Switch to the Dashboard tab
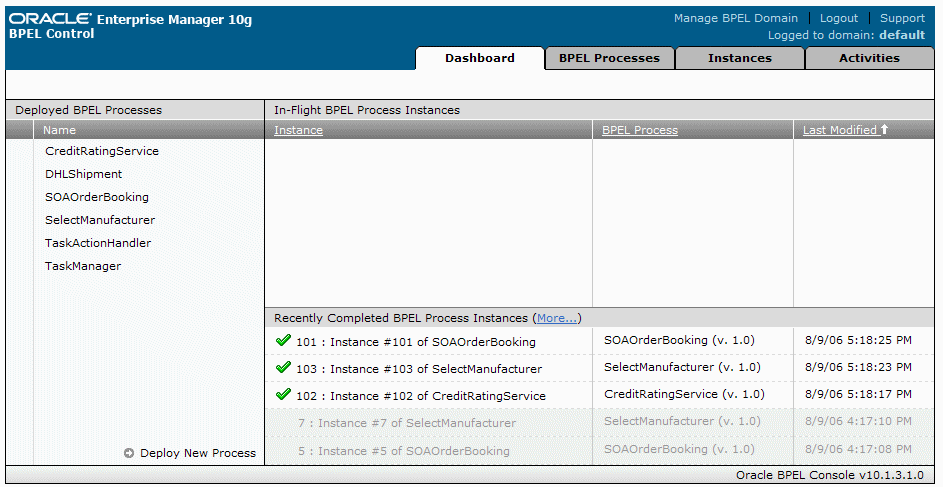The width and height of the screenshot is (943, 487). point(480,58)
